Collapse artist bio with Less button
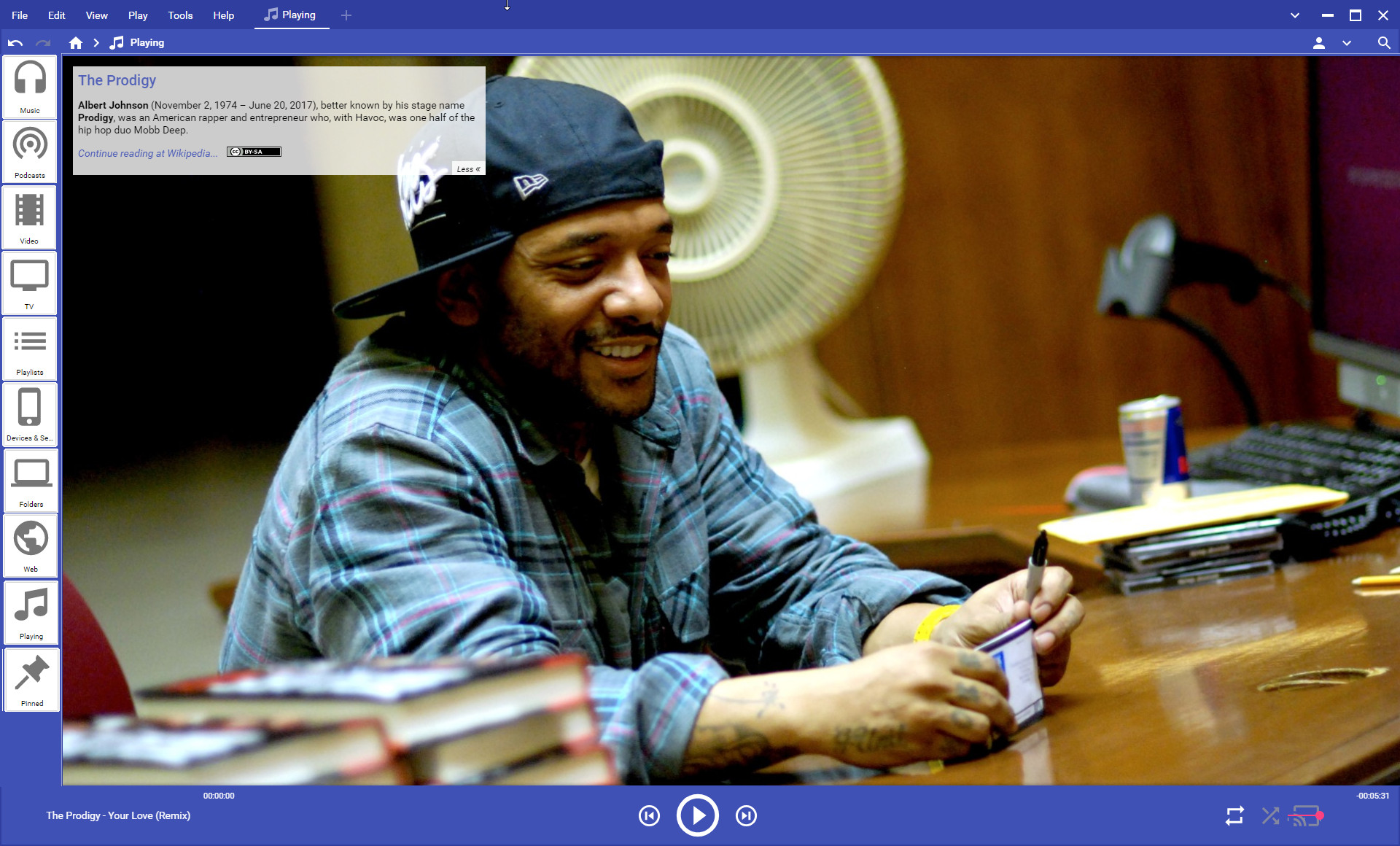This screenshot has height=846, width=1400. click(468, 168)
